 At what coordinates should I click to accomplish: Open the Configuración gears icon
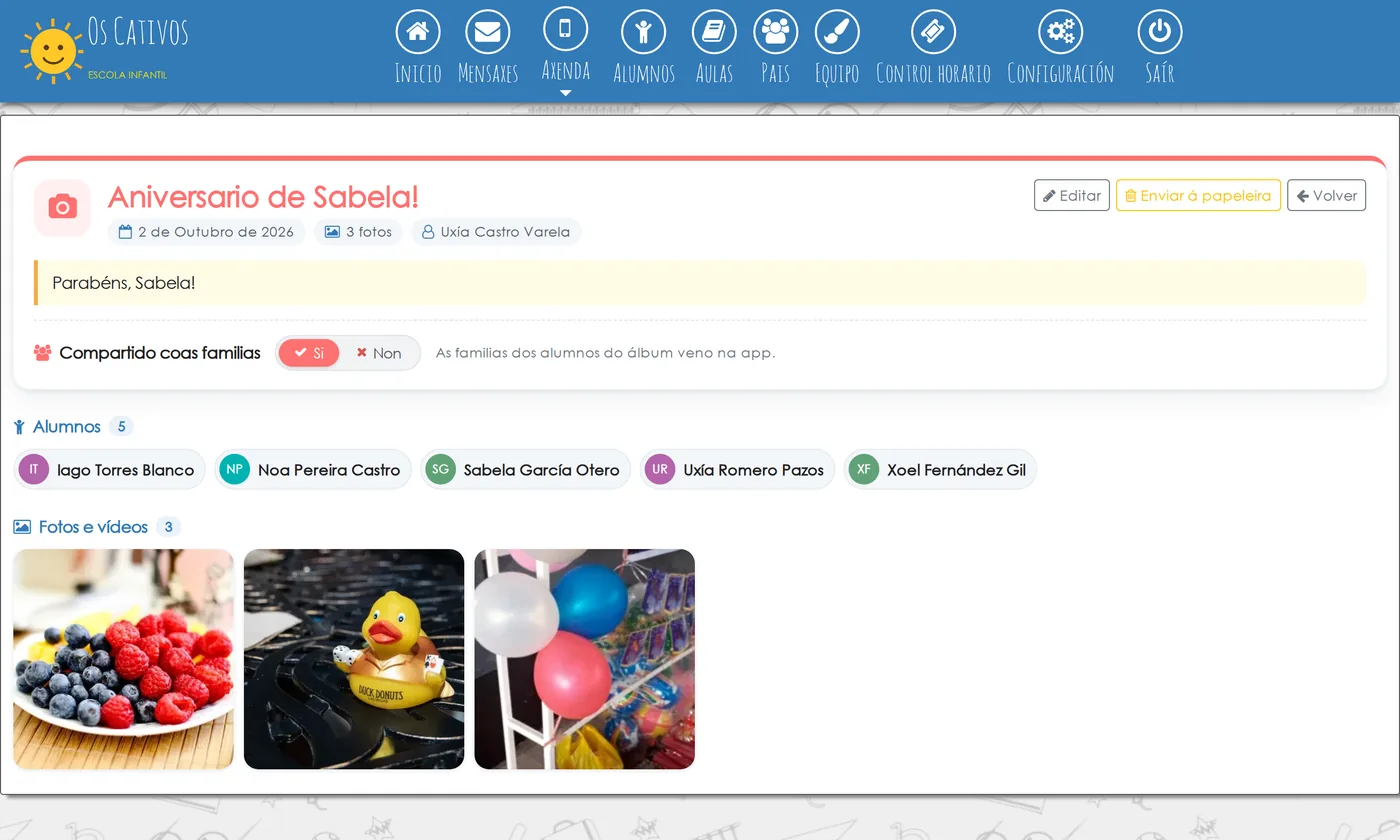pos(1060,32)
